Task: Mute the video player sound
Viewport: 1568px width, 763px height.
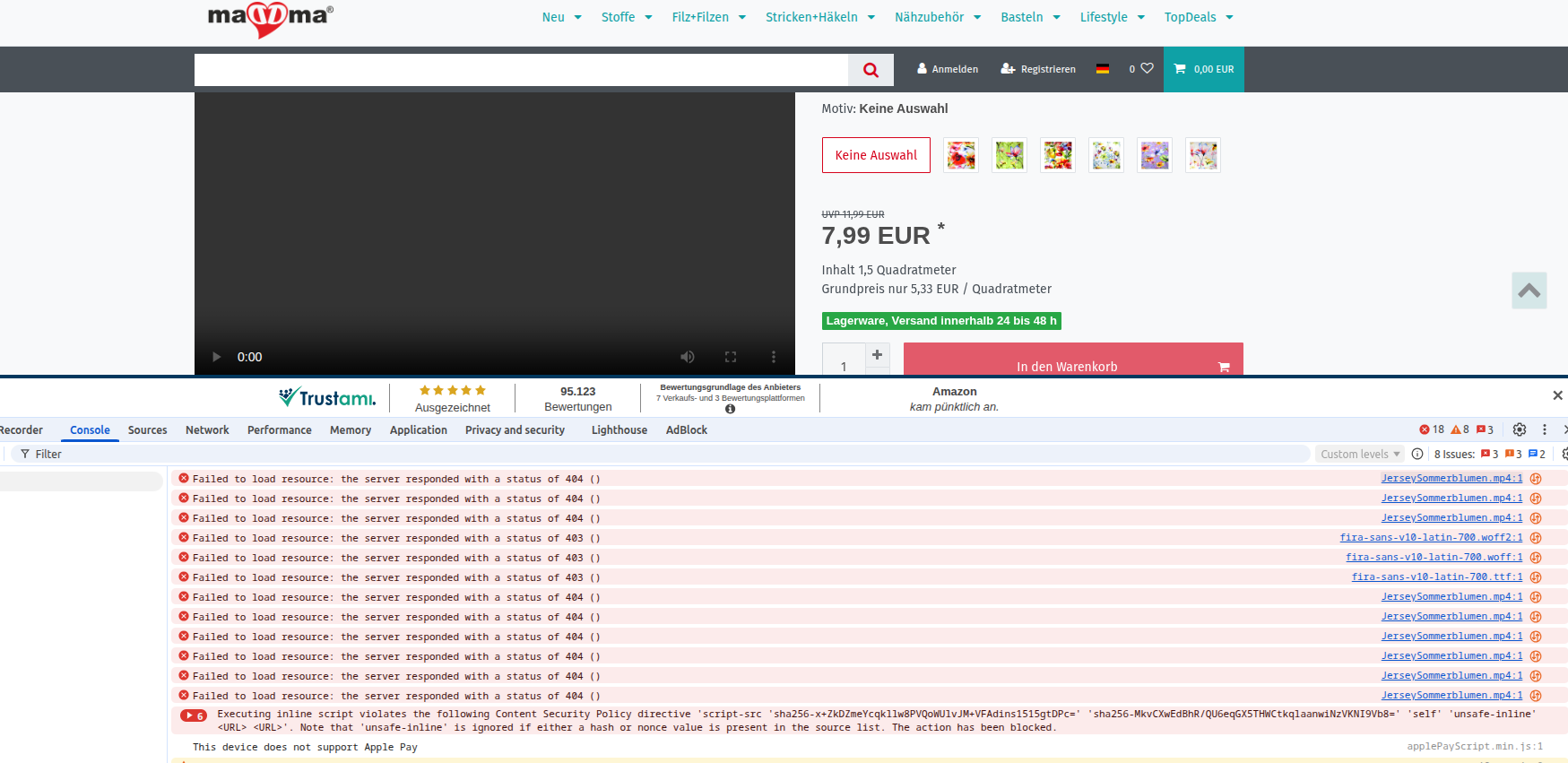Action: [688, 357]
